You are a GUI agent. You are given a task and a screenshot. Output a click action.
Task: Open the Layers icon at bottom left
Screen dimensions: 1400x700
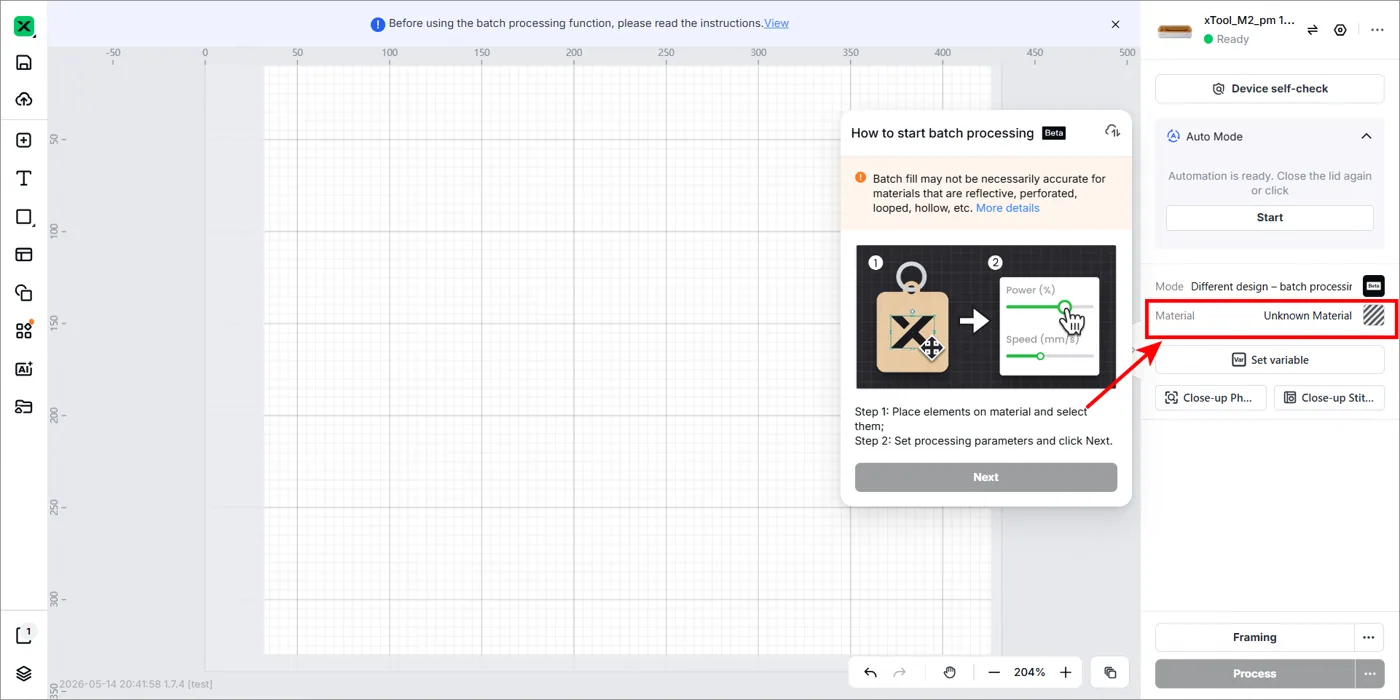24,673
